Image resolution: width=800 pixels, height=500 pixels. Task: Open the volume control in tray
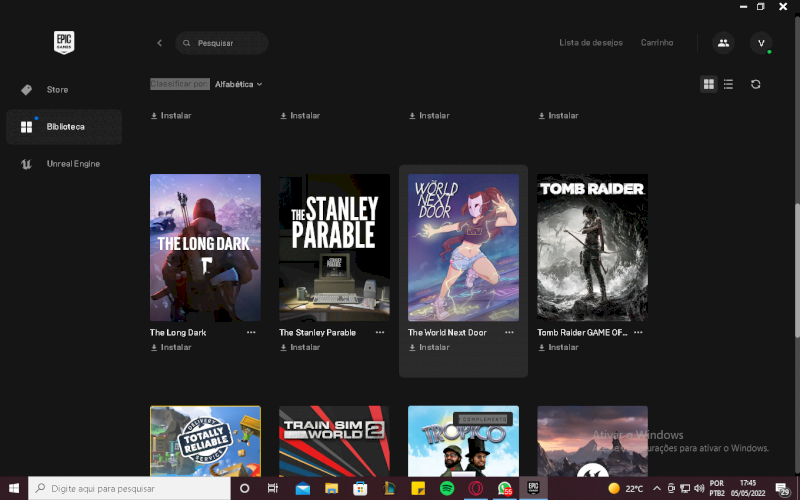[x=699, y=488]
